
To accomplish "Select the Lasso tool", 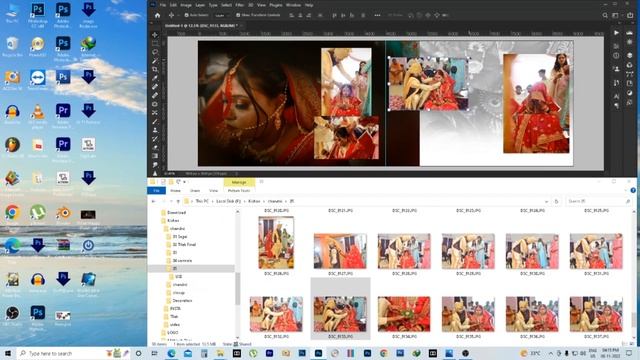I will [155, 52].
